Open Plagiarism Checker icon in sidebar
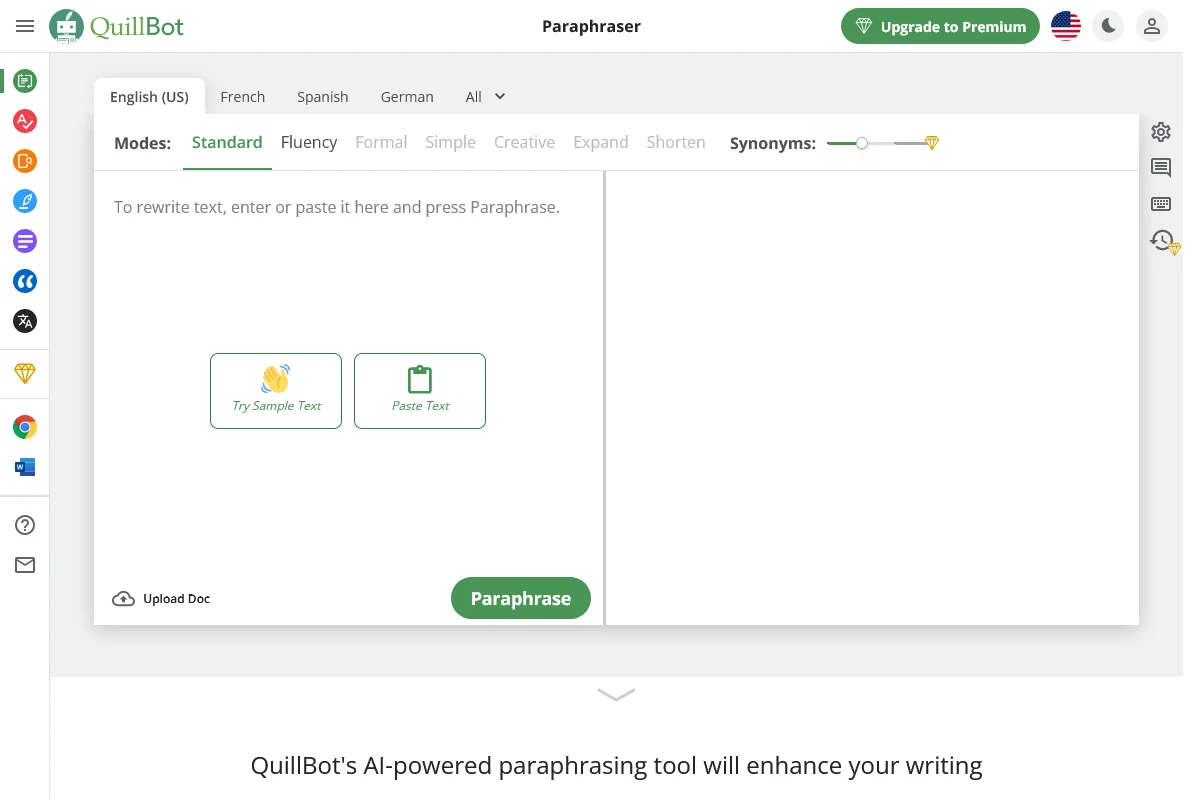Viewport: 1200px width, 800px height. [25, 161]
